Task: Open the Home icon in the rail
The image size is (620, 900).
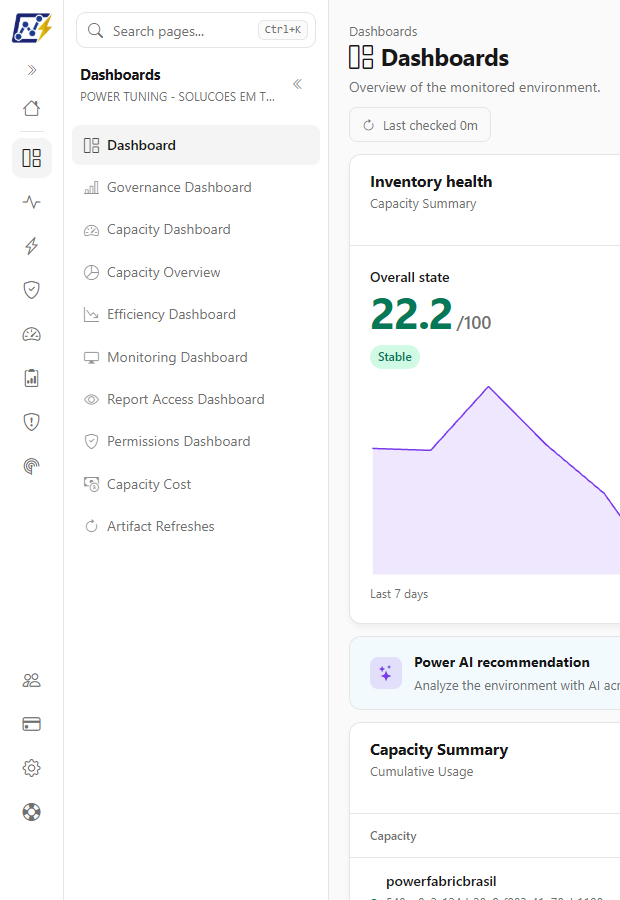Action: tap(32, 108)
